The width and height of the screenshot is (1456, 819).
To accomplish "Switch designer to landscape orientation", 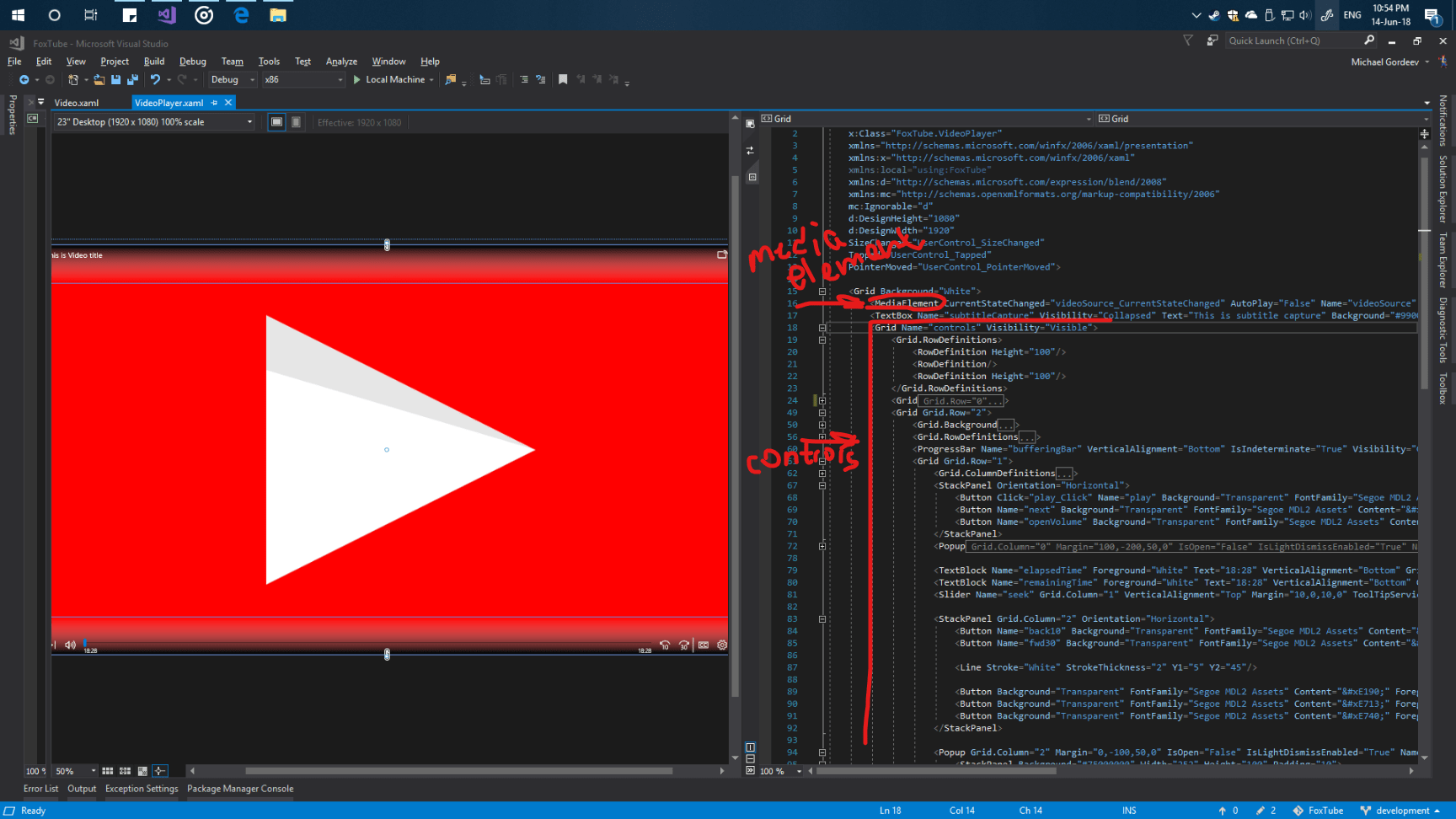I will point(276,122).
